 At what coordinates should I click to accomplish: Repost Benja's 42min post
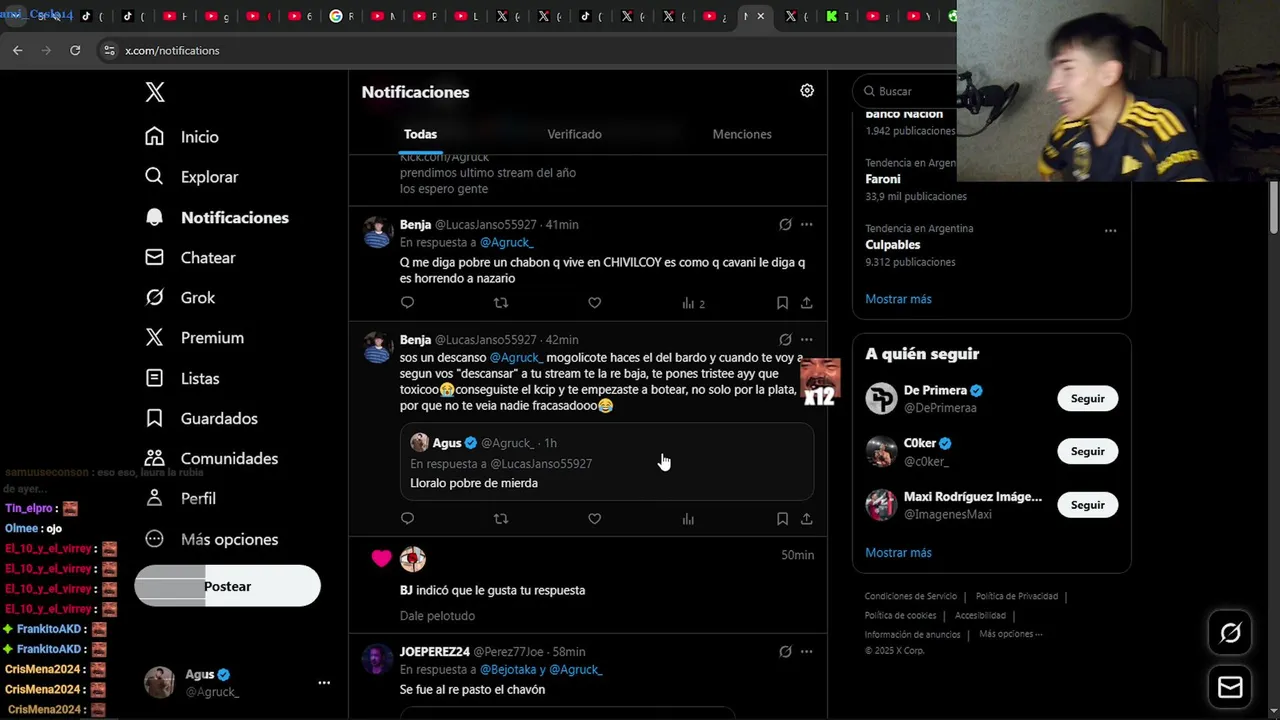click(x=501, y=519)
